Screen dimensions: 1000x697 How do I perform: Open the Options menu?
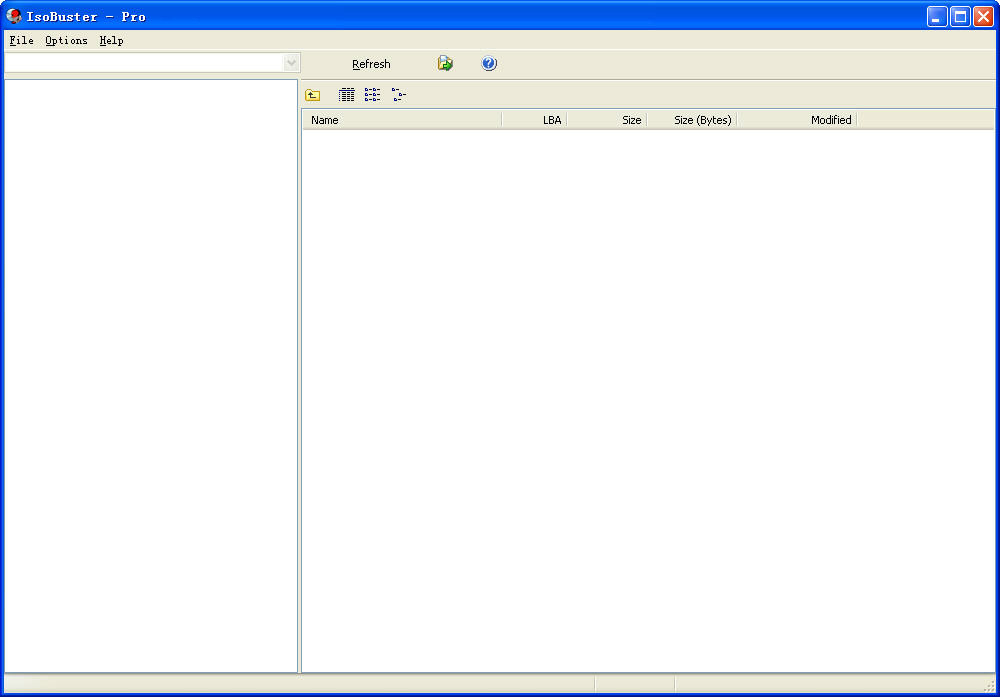[x=66, y=40]
